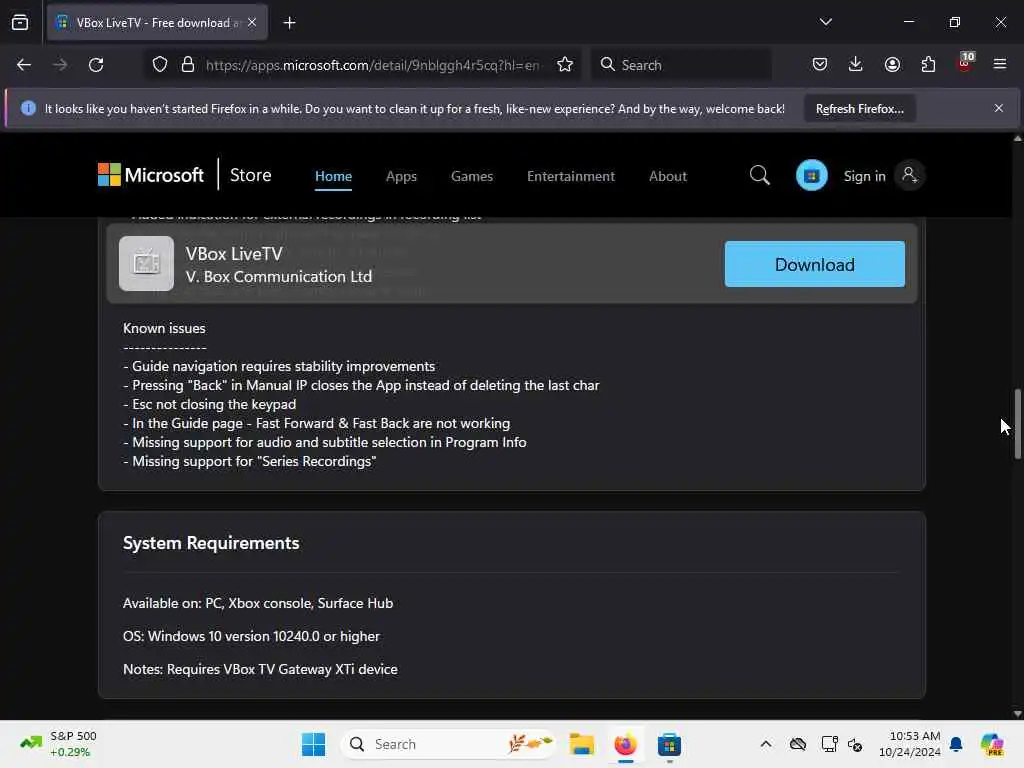
Task: Open the Copilot preview icon
Action: [x=991, y=744]
